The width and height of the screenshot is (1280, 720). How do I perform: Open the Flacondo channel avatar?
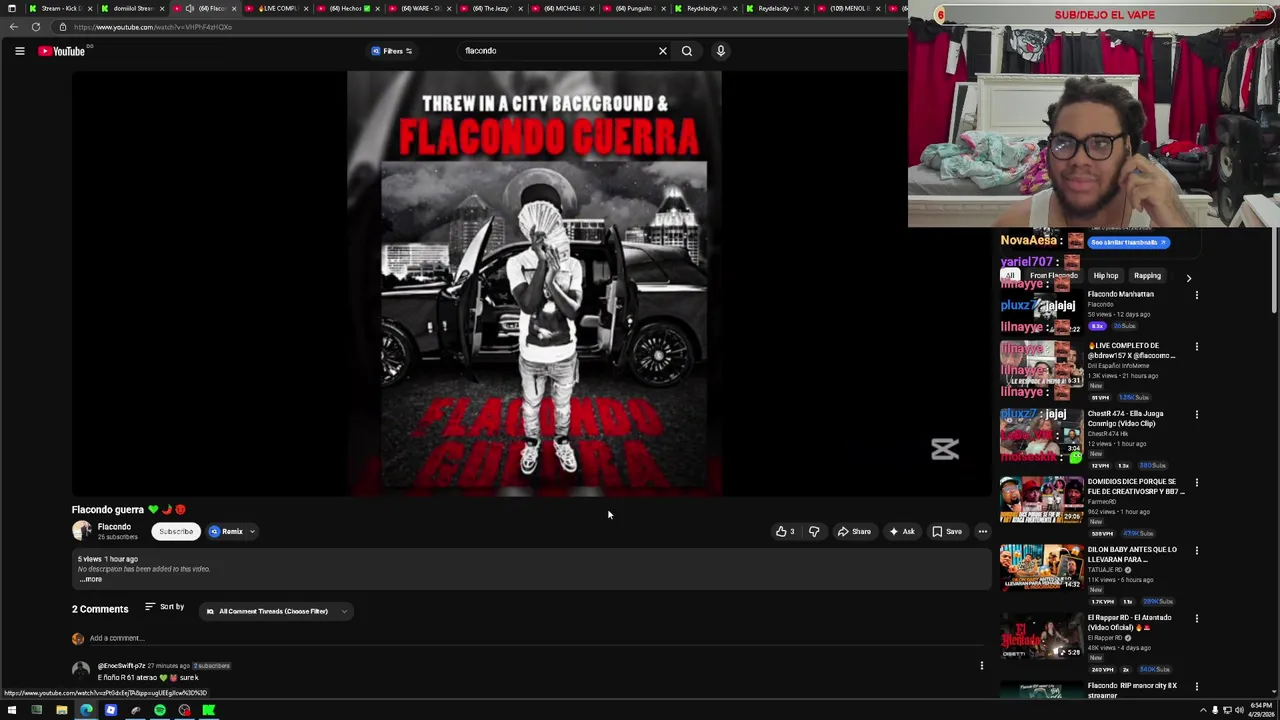coord(81,531)
